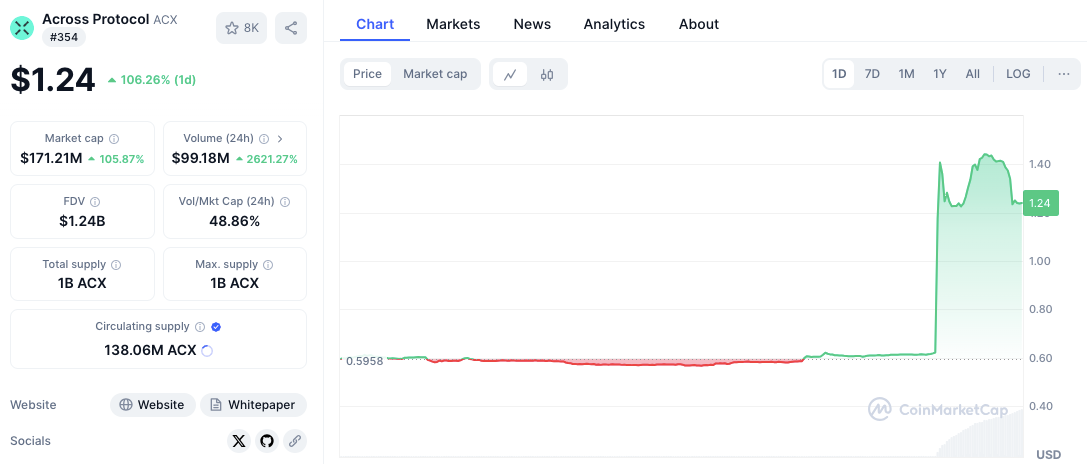Click the $1.24B FDV value

tap(82, 222)
